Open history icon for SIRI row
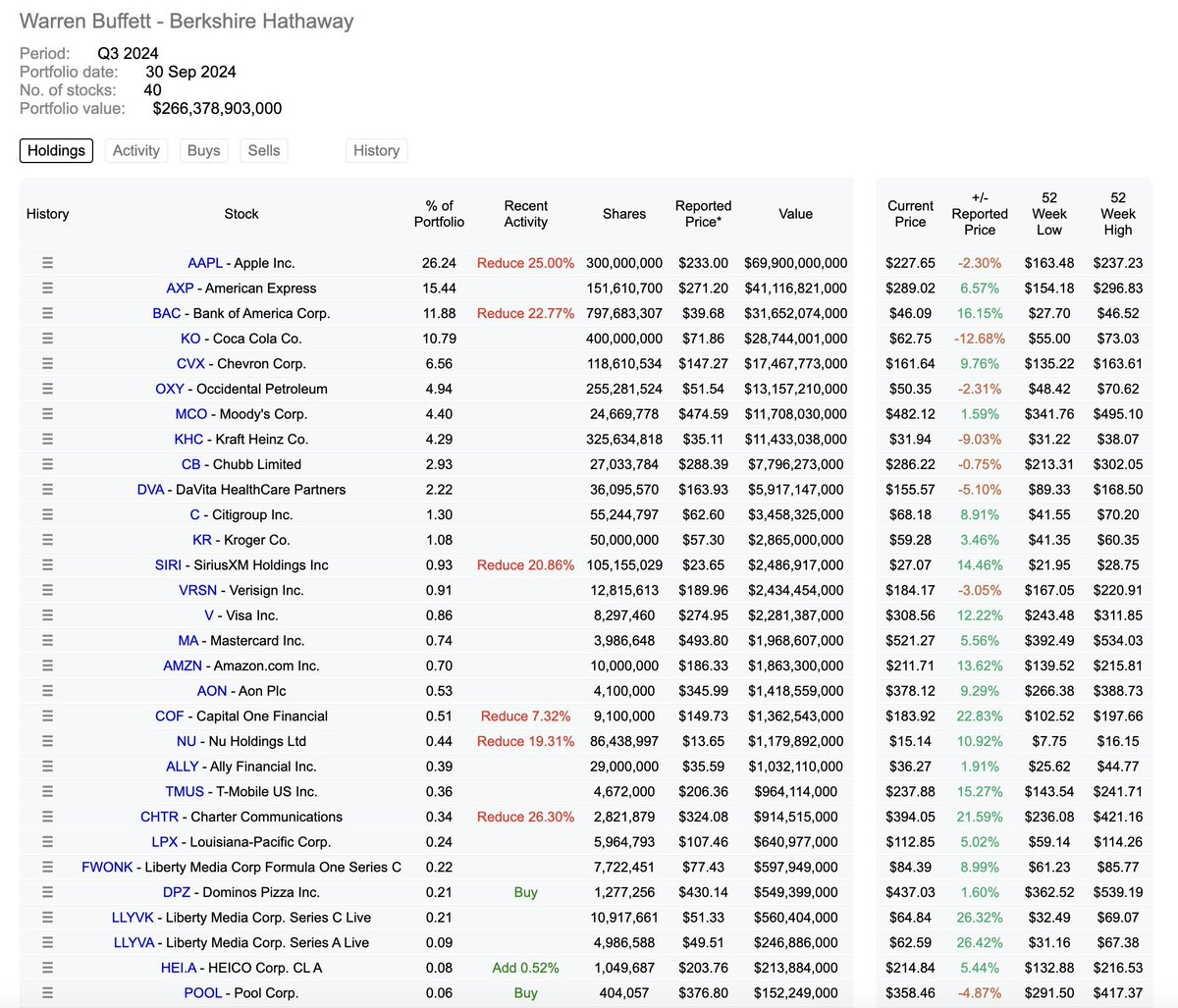 point(47,565)
